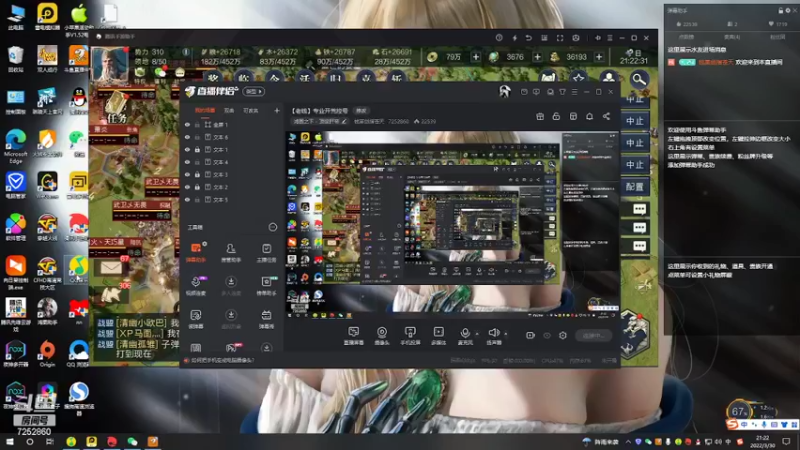The height and width of the screenshot is (450, 800).
Task: Click the stream status button at bottom right
Action: (594, 335)
